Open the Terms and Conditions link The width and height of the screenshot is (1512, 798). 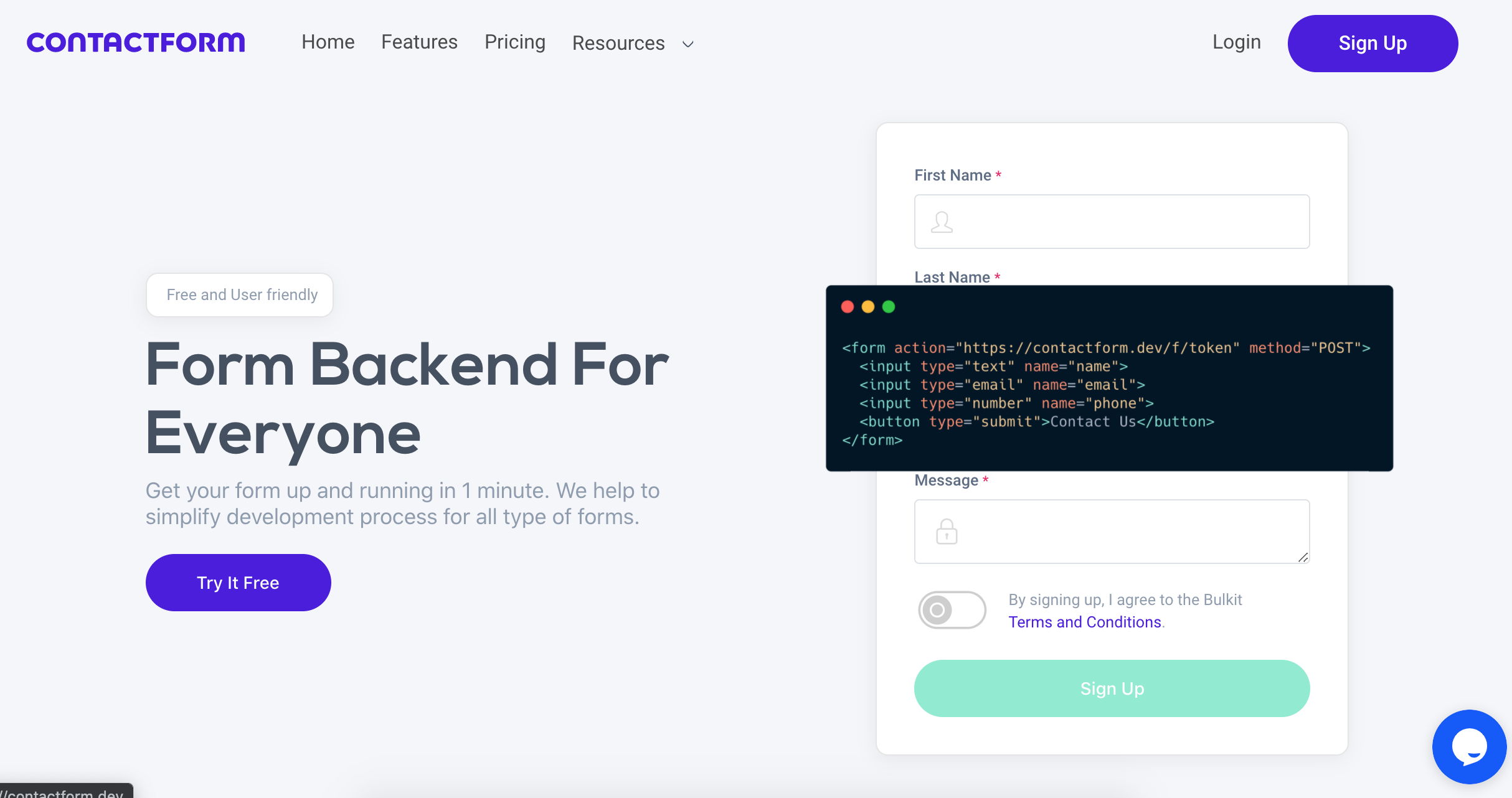coord(1085,622)
